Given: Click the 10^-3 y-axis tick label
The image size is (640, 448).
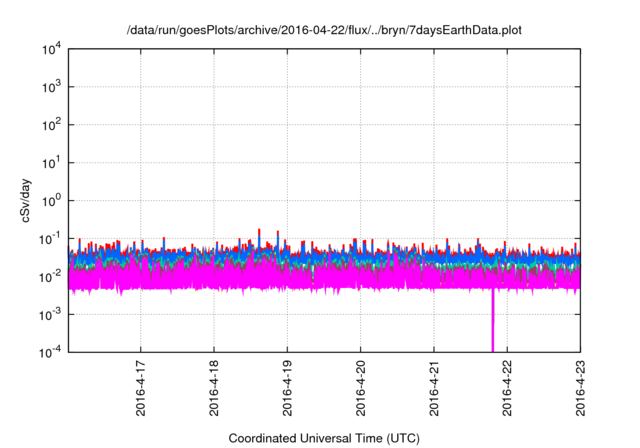Looking at the screenshot, I should tap(50, 315).
